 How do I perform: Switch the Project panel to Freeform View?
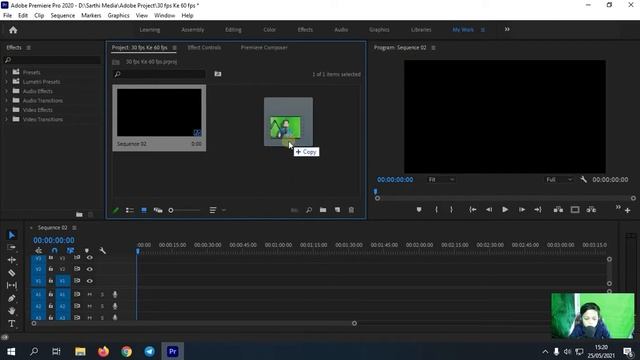(158, 210)
